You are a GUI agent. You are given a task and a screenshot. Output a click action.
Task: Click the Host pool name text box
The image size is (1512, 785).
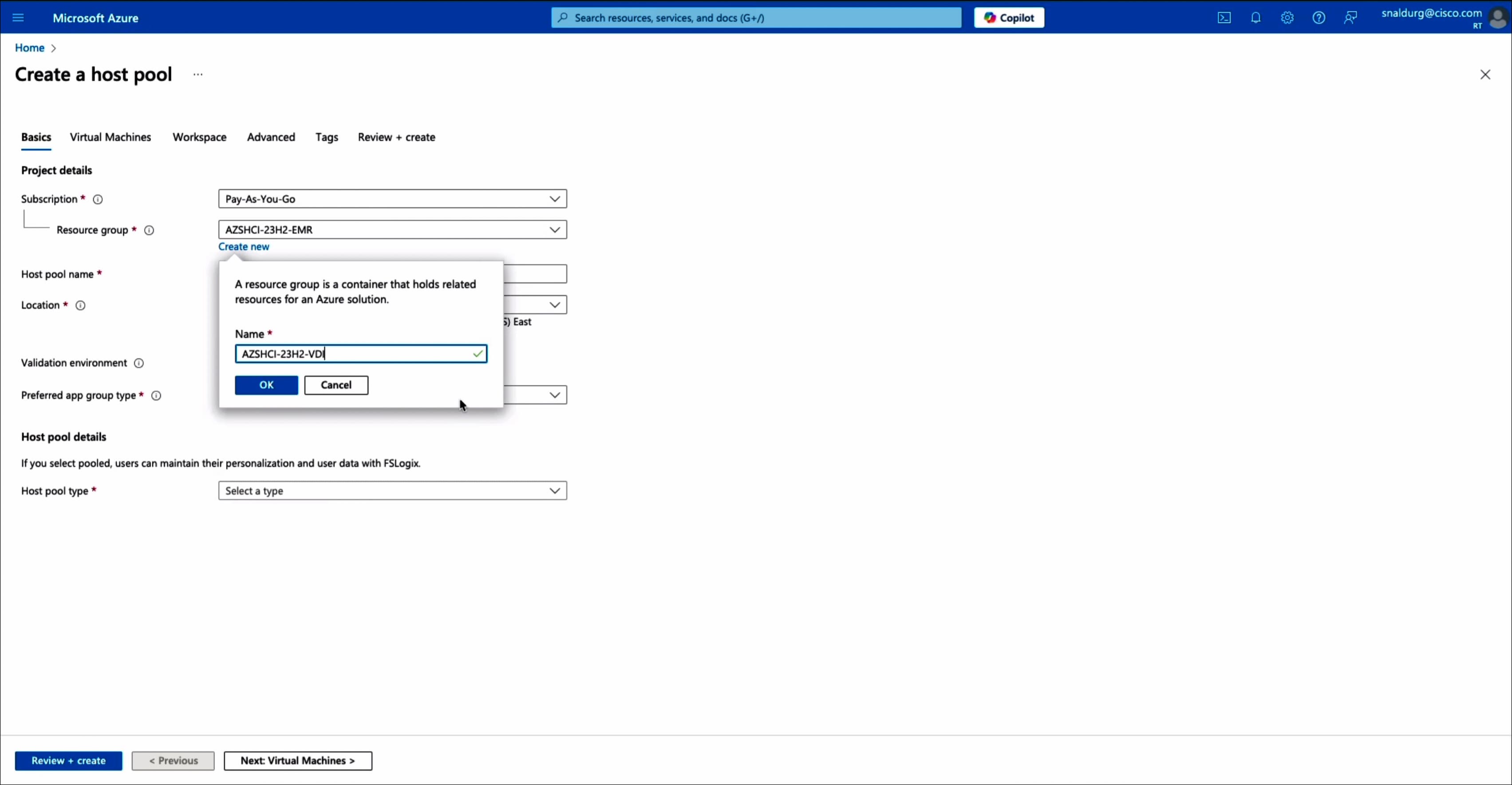(x=535, y=274)
